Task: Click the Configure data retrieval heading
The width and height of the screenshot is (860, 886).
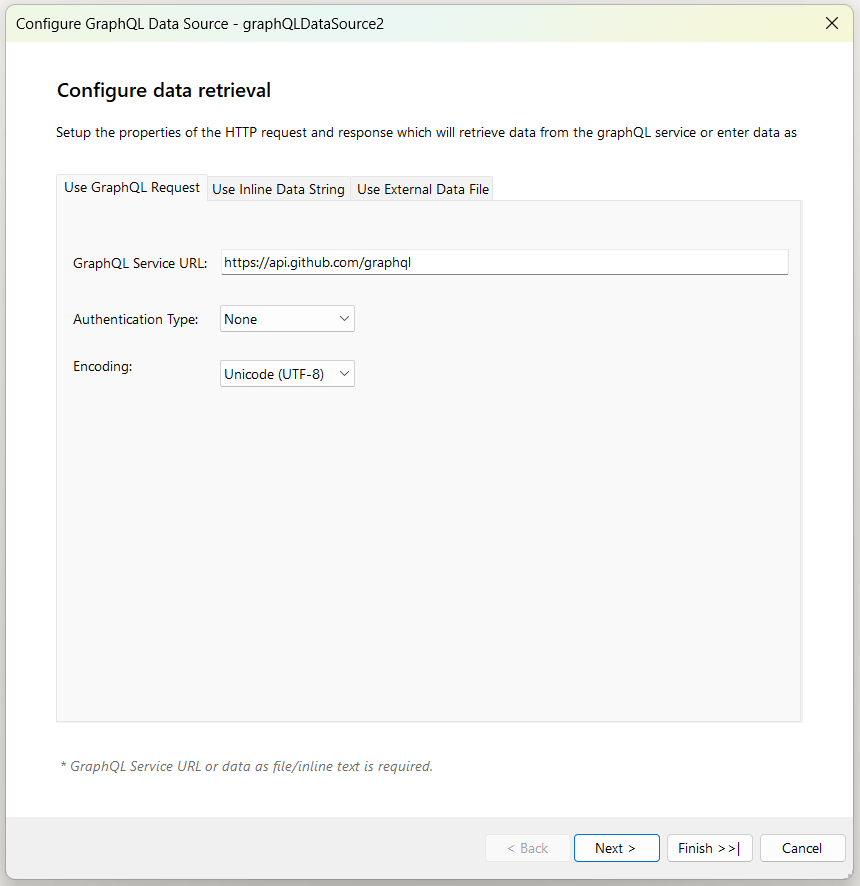Action: [x=163, y=90]
